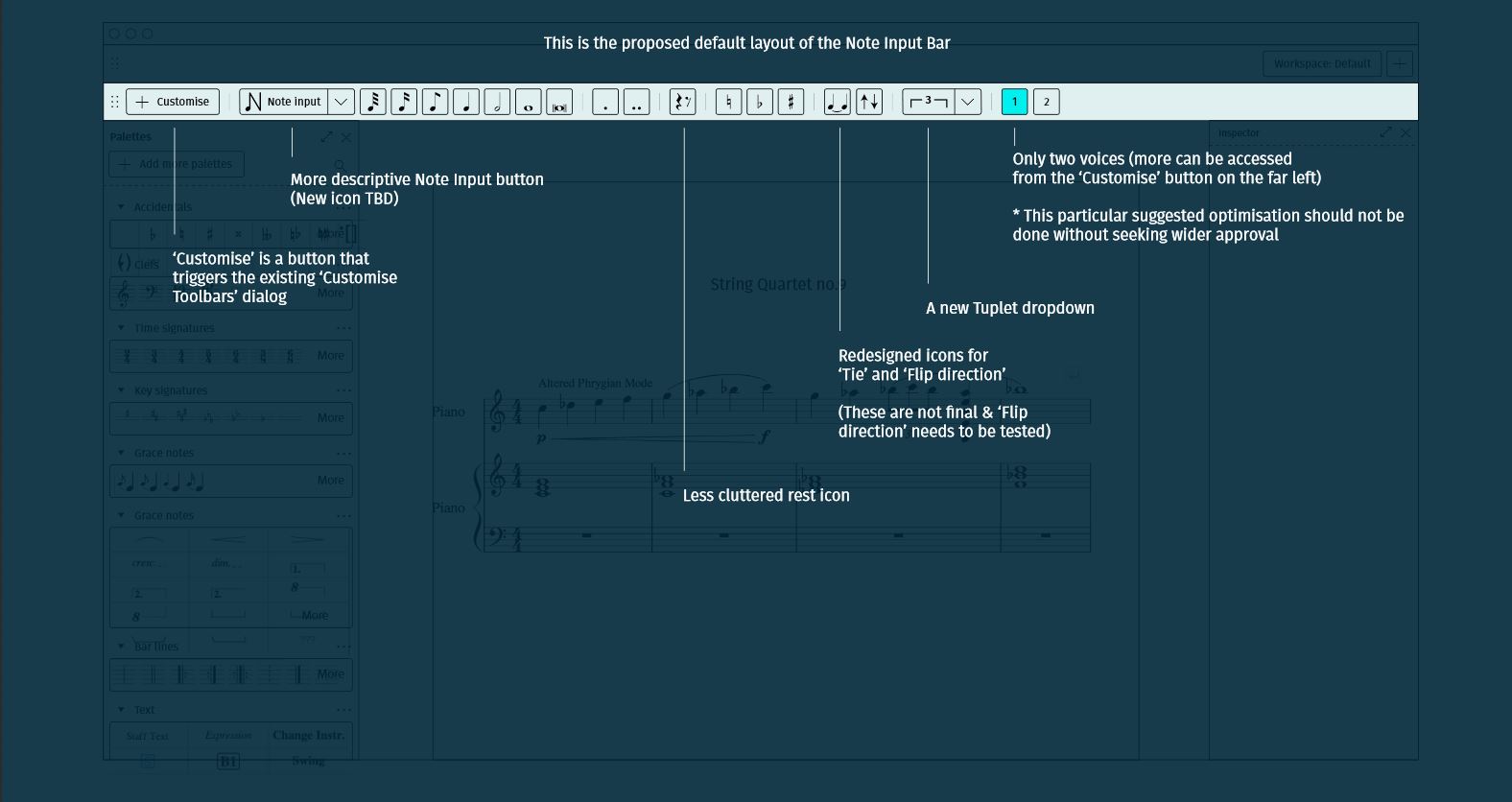
Task: Collapse the Text palette
Action: click(121, 710)
